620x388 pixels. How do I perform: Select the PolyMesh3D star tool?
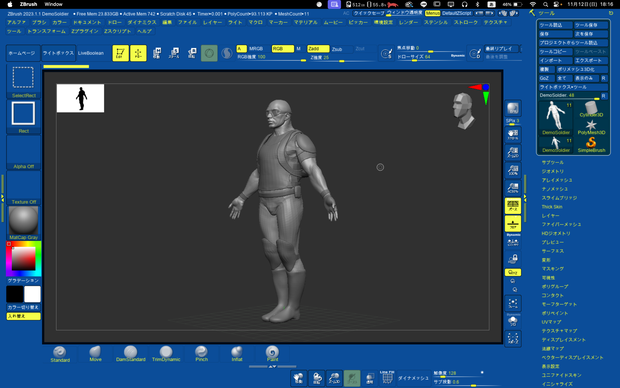coord(591,127)
